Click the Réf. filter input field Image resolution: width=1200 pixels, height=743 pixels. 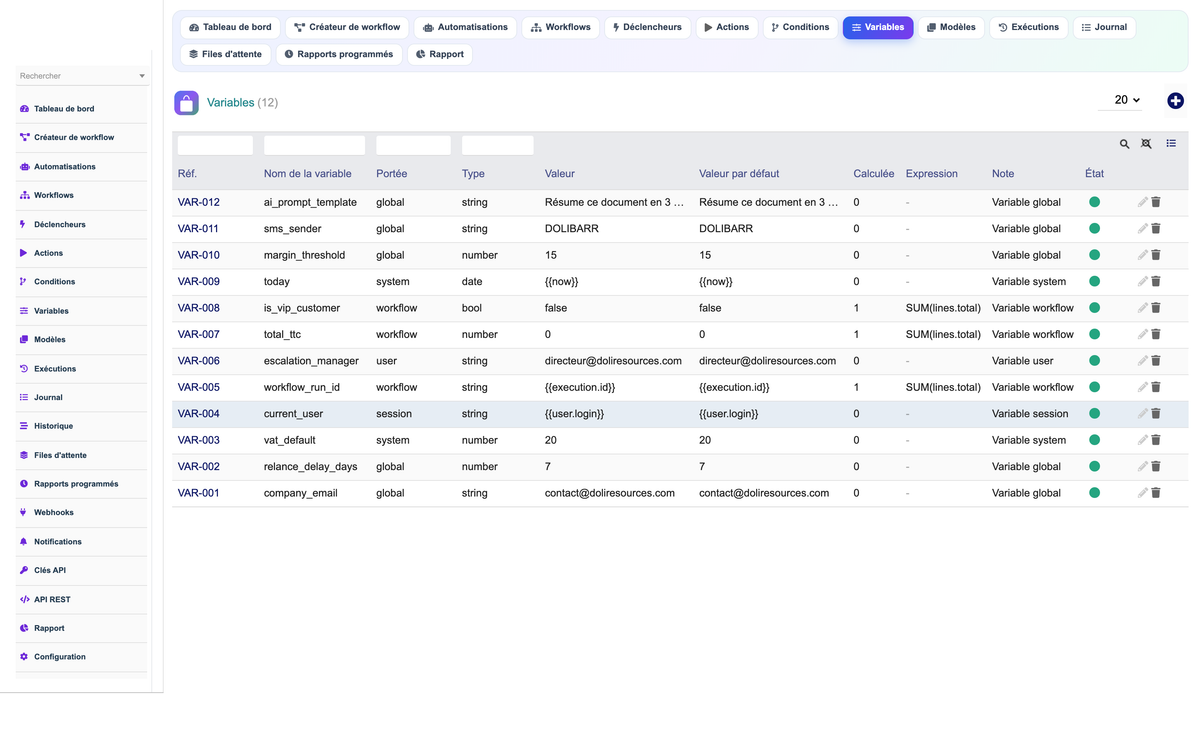(x=215, y=145)
